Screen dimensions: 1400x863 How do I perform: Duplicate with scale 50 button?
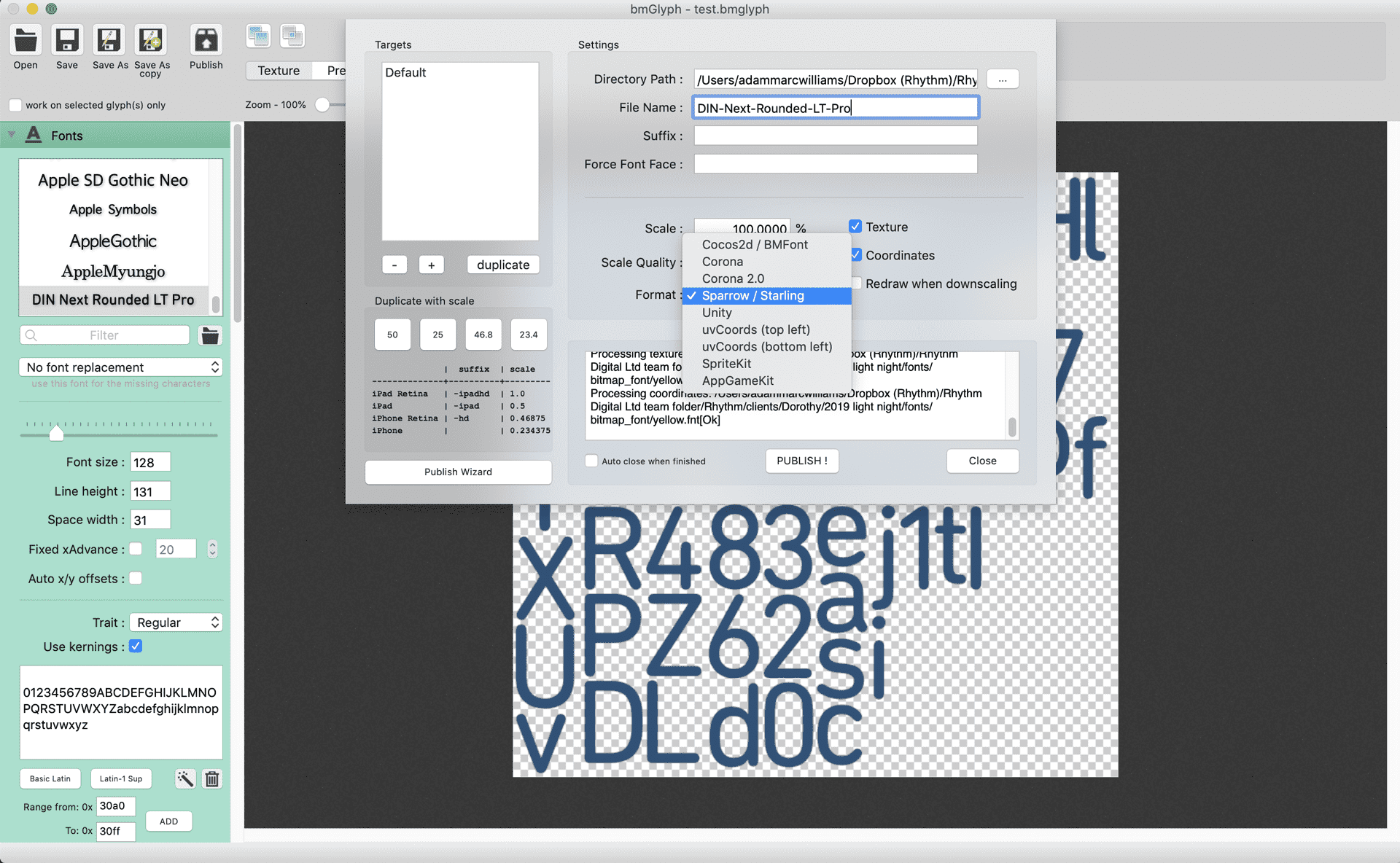point(392,335)
